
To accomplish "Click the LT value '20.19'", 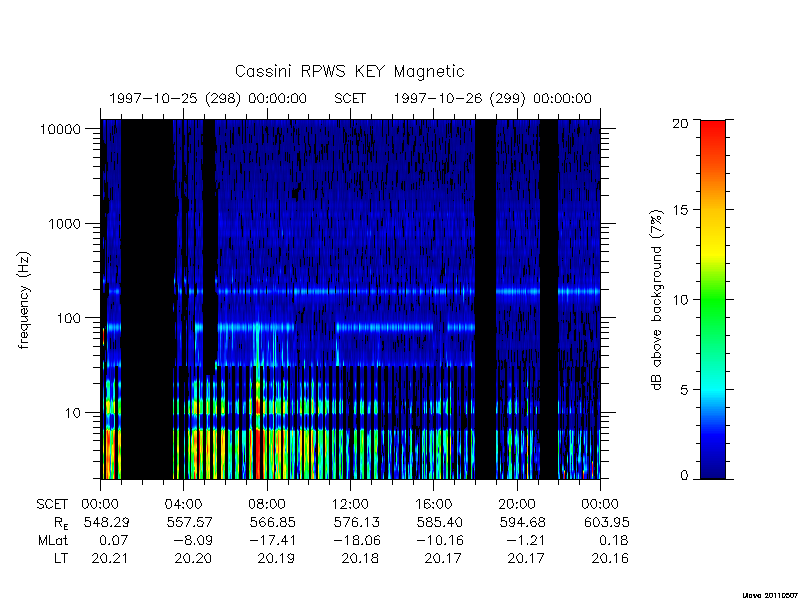I will (x=276, y=558).
